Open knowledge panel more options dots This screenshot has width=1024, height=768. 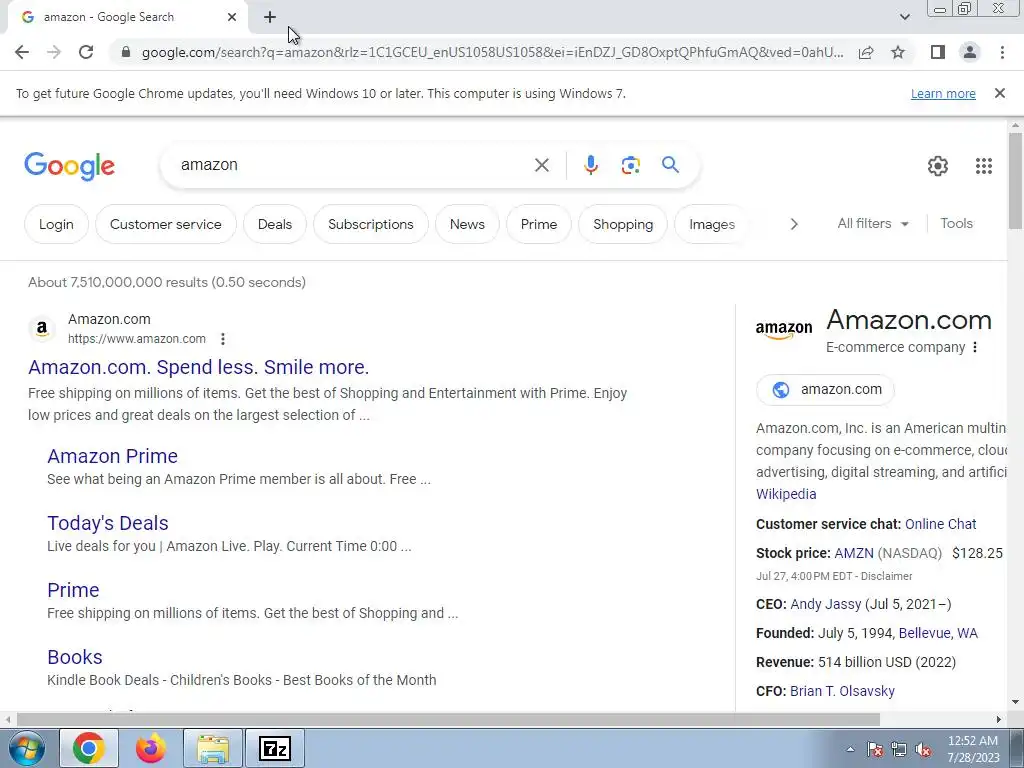pyautogui.click(x=975, y=347)
